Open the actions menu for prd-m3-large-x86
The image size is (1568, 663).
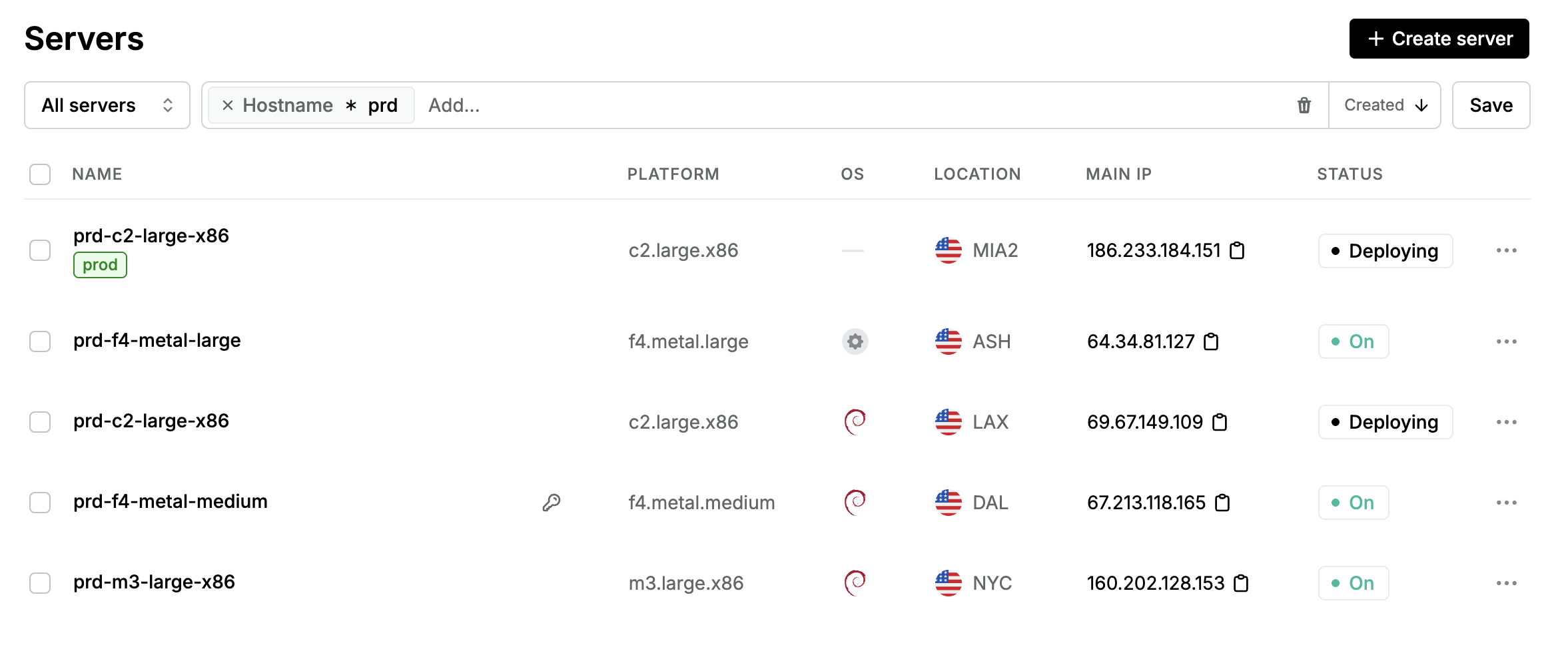tap(1506, 583)
